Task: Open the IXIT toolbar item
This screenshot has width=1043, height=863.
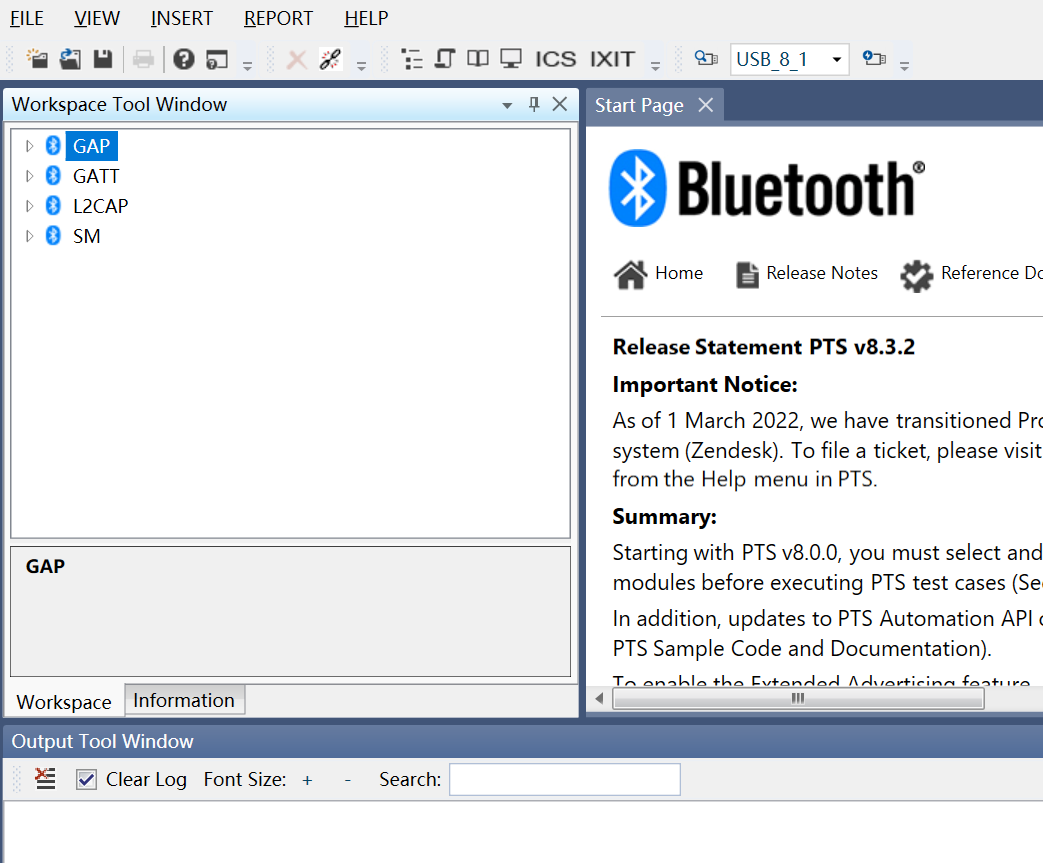Action: [612, 59]
